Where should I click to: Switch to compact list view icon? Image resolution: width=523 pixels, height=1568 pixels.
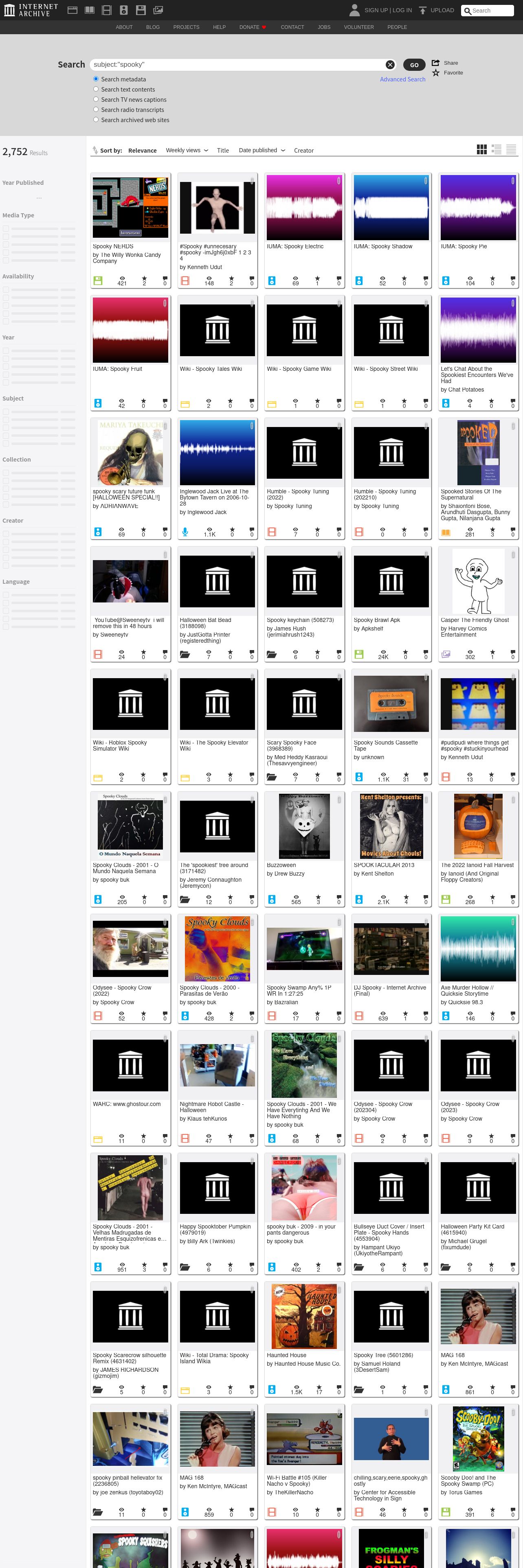point(512,149)
